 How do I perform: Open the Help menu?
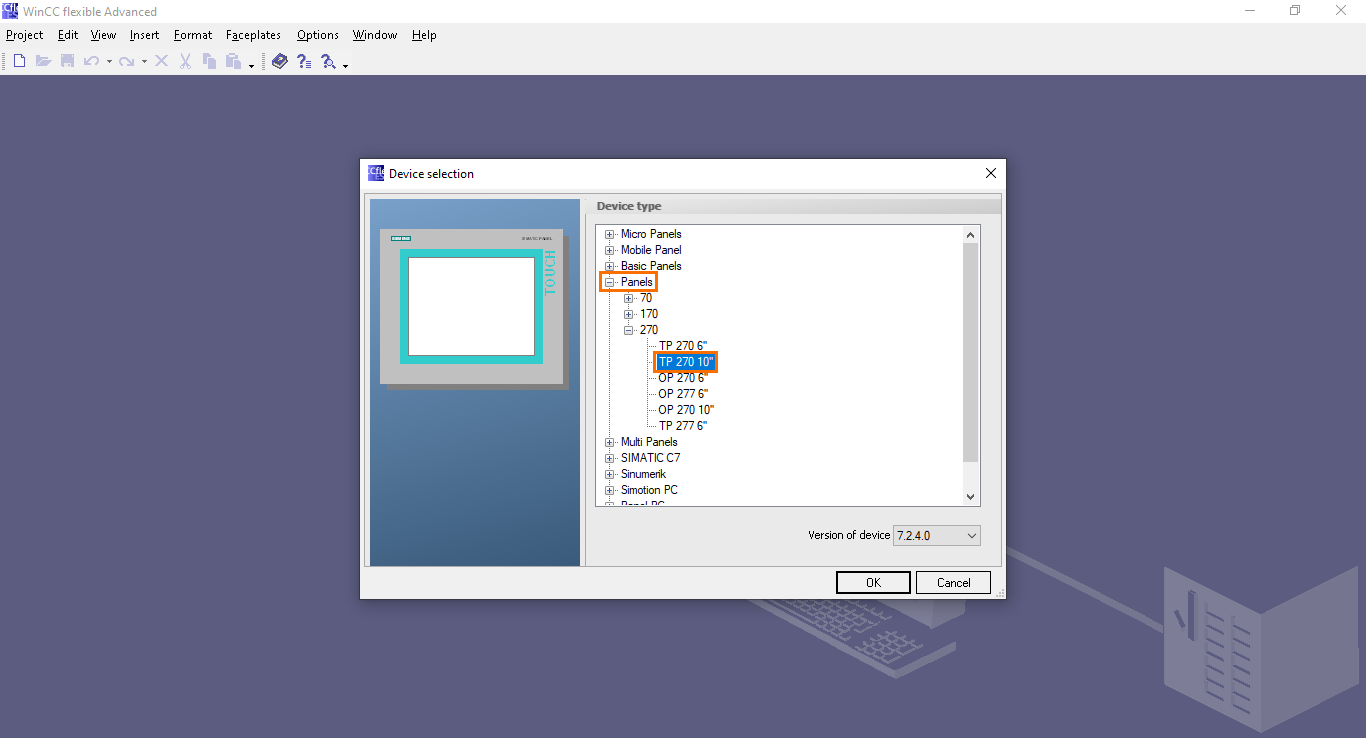[424, 35]
